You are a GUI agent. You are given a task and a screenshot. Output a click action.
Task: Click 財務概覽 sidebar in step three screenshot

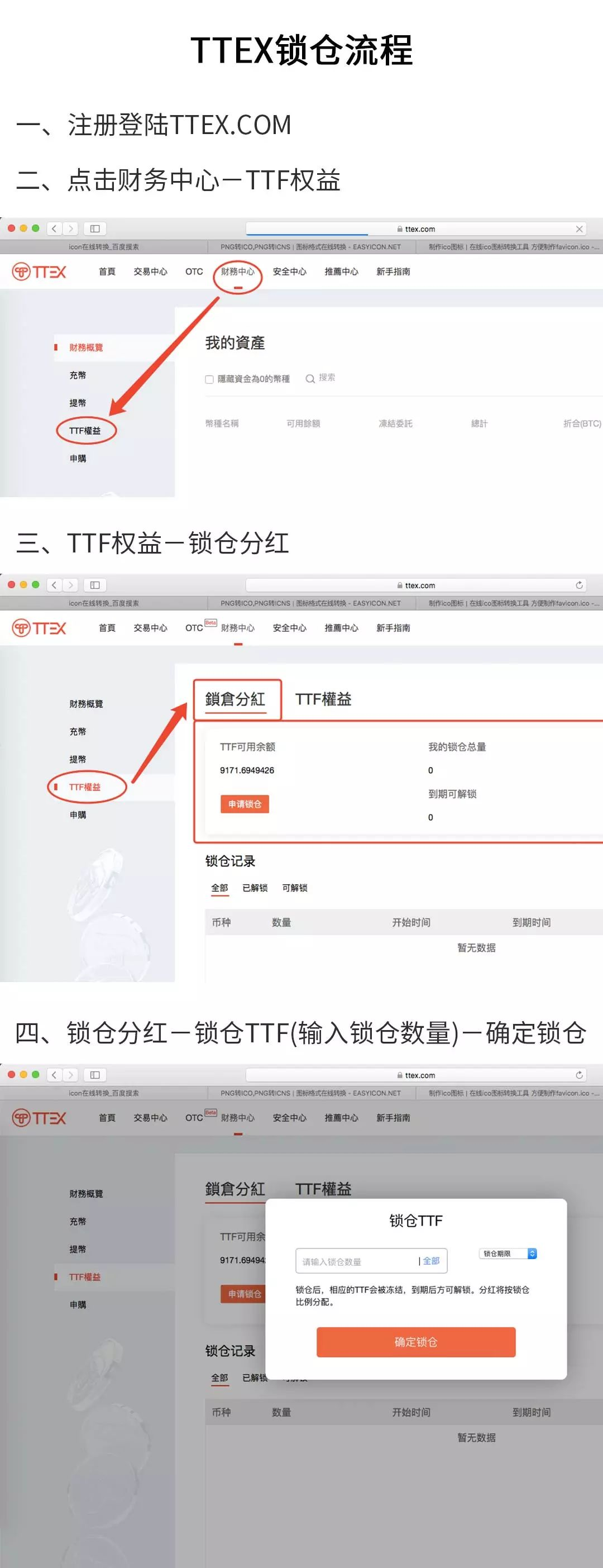(x=86, y=704)
